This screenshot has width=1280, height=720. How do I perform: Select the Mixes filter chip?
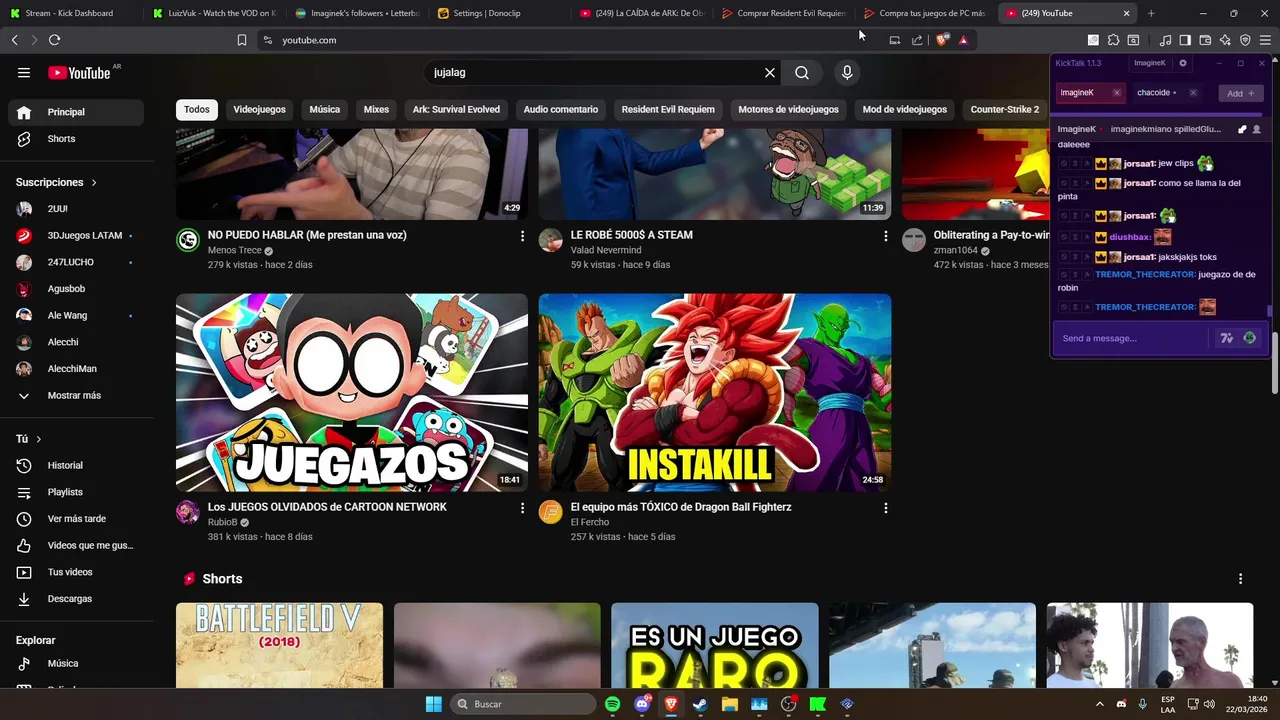[376, 110]
